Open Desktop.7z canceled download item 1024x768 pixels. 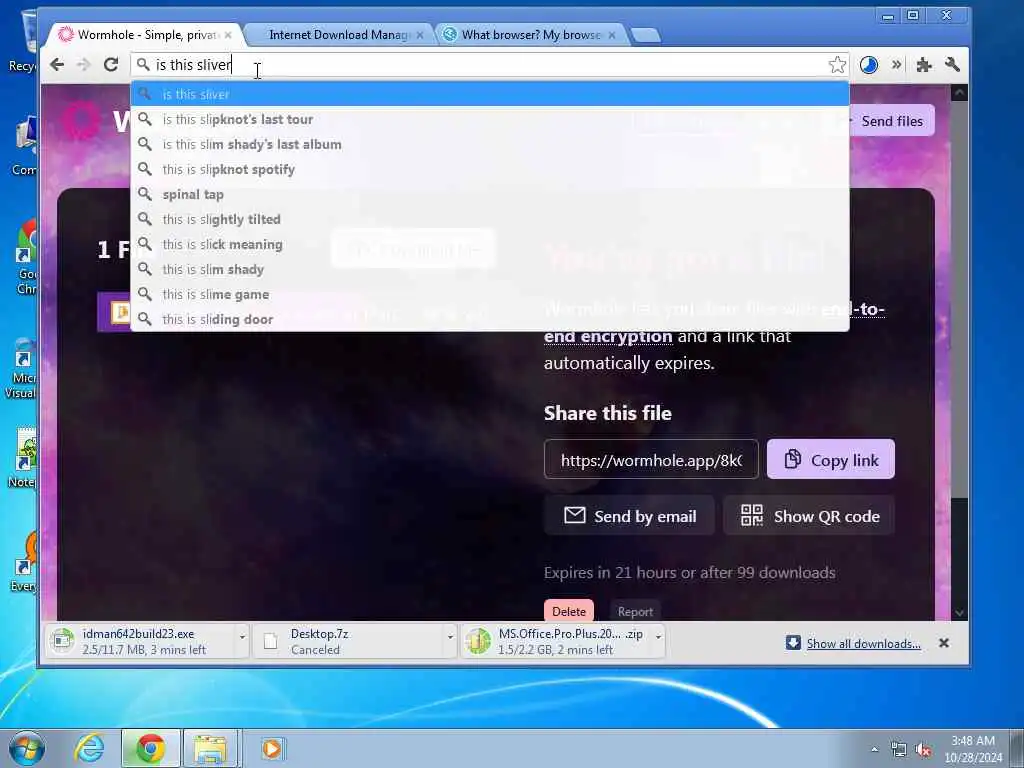coord(349,641)
